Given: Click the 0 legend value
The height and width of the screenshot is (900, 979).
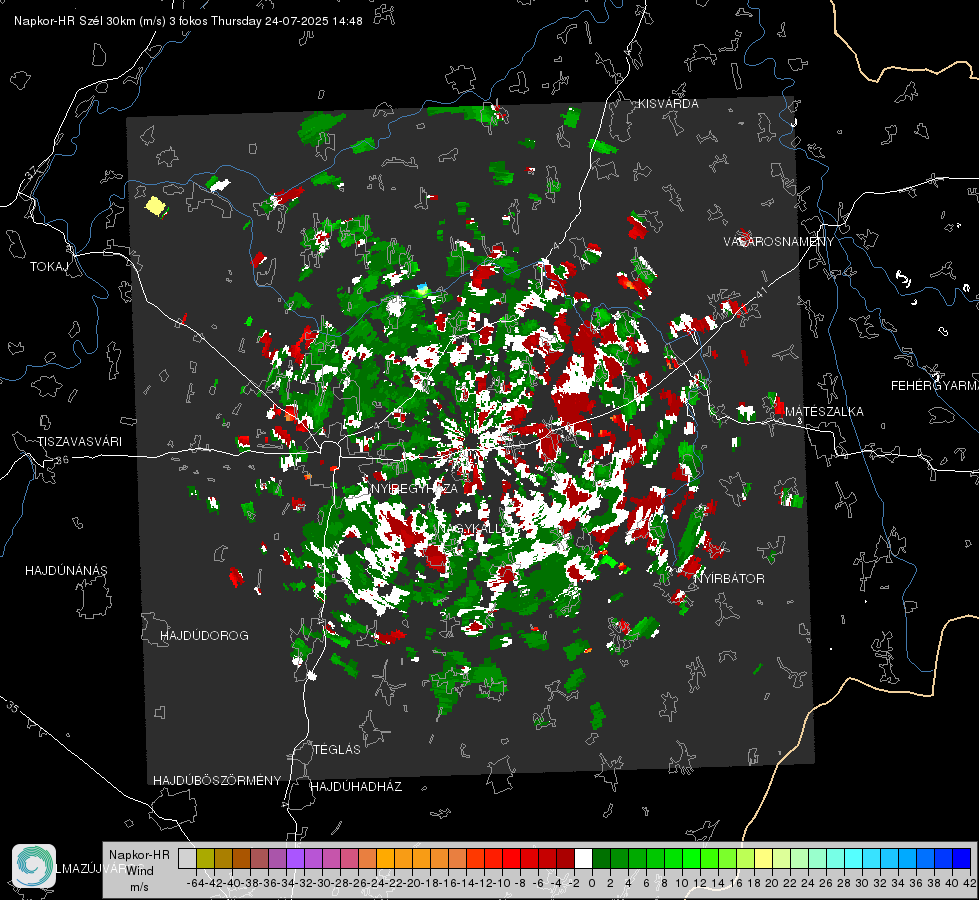Looking at the screenshot, I should click(592, 883).
